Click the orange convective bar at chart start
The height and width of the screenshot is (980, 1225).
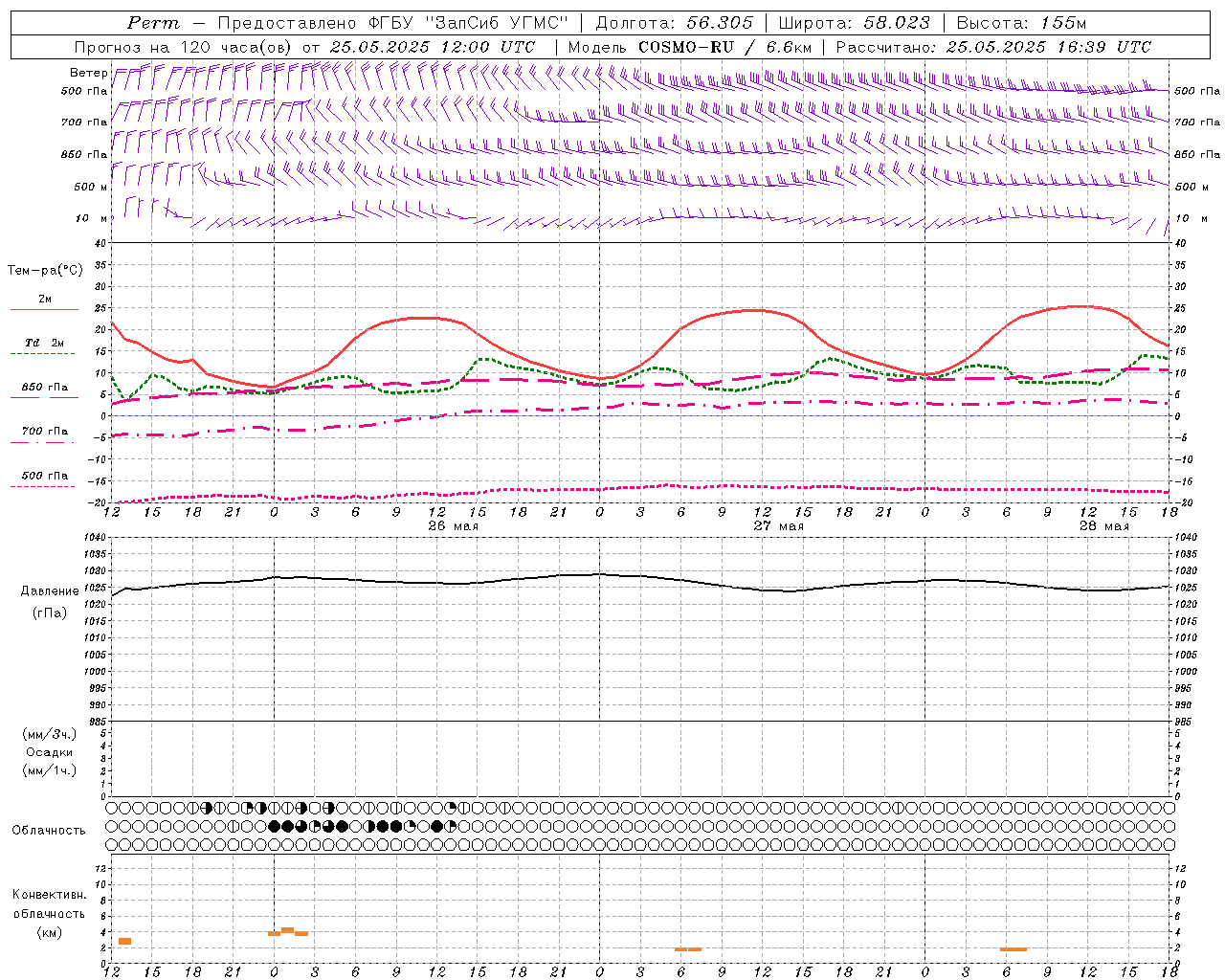point(124,942)
